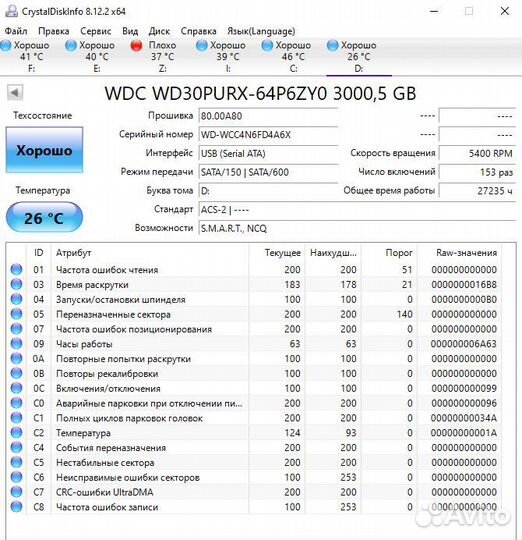Click the drive title WDC WD30PURX-64P6ZY0
Screen dimensions: 522x540
point(216,93)
